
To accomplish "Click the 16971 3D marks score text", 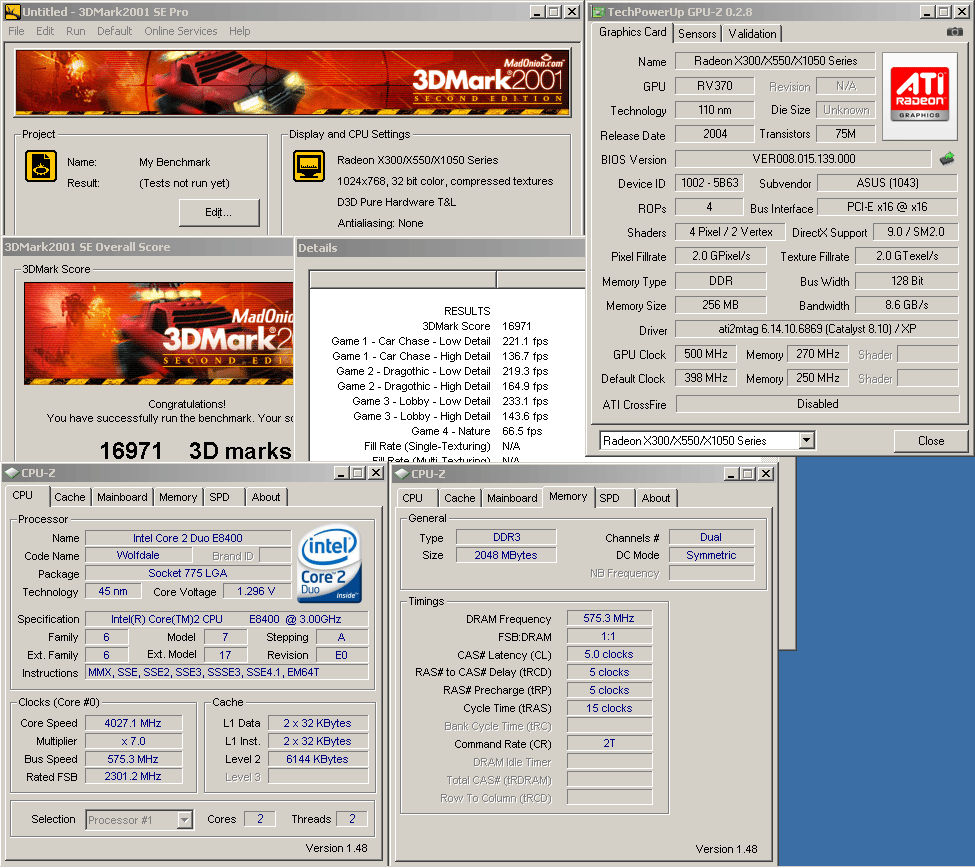I will [195, 451].
